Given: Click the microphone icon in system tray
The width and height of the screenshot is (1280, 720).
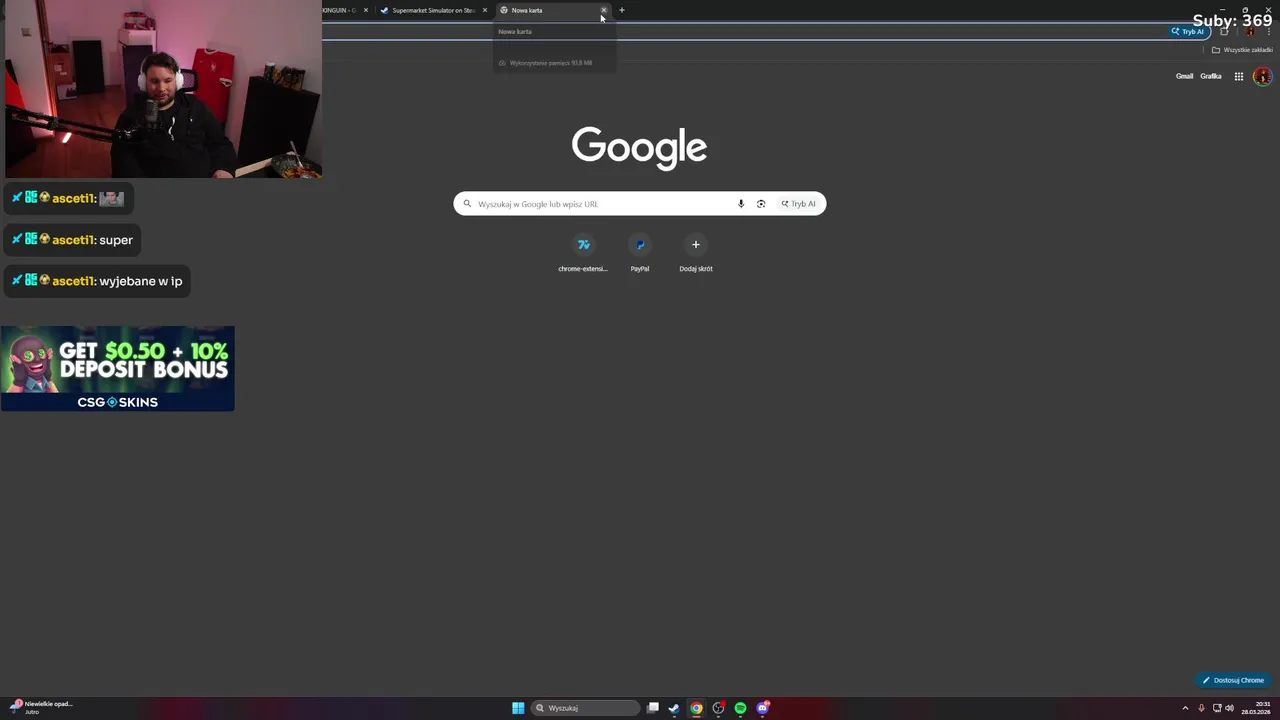Looking at the screenshot, I should pyautogui.click(x=1201, y=708).
